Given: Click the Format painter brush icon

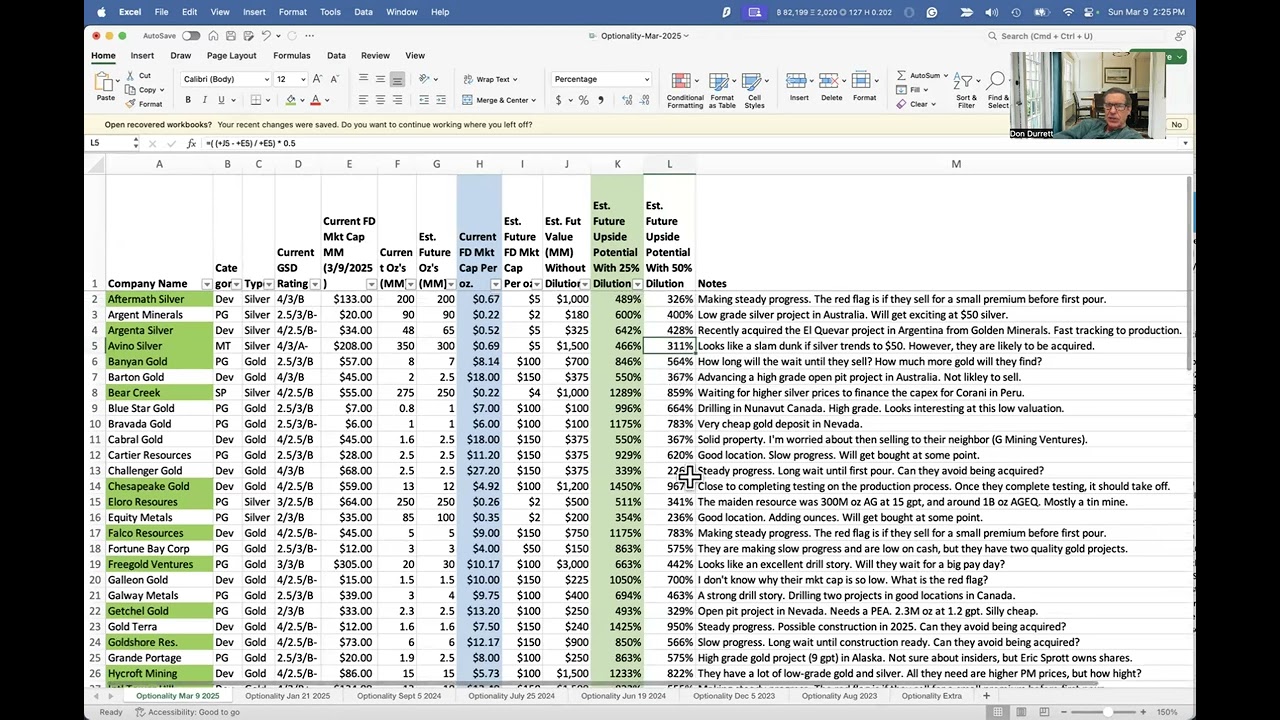Looking at the screenshot, I should (131, 104).
